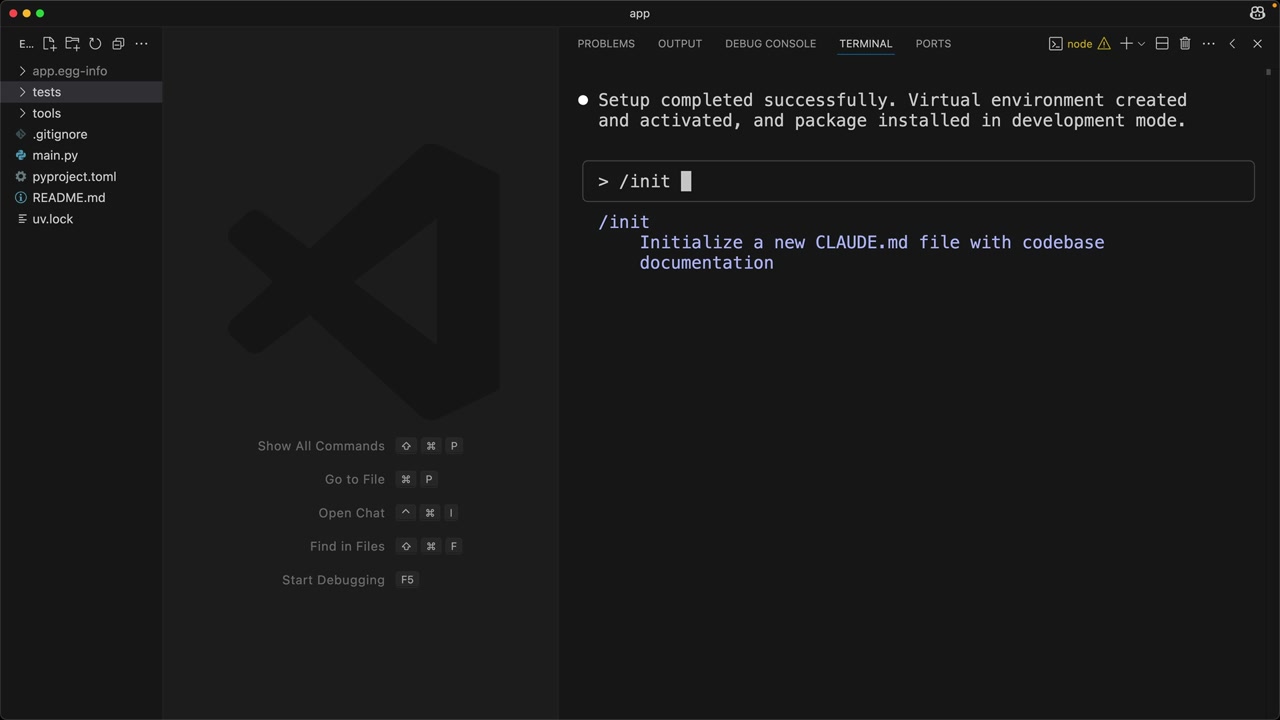Kill terminal with the trash icon
The width and height of the screenshot is (1280, 720).
[1185, 44]
